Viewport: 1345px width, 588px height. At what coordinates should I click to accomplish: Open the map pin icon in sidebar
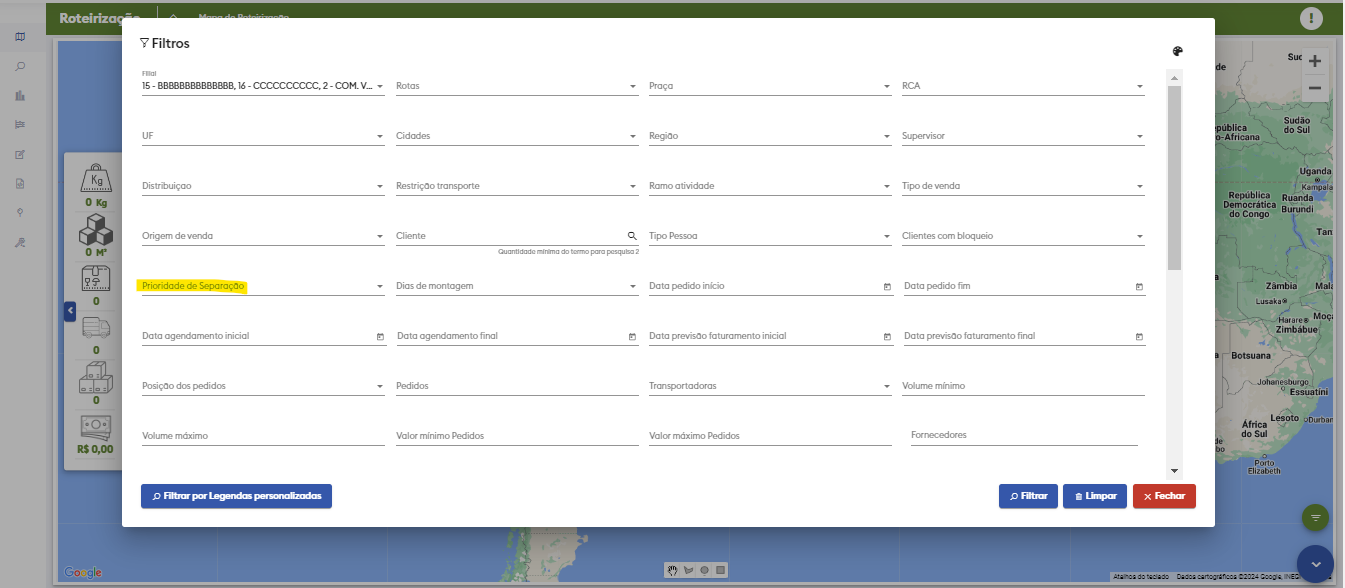[20, 213]
